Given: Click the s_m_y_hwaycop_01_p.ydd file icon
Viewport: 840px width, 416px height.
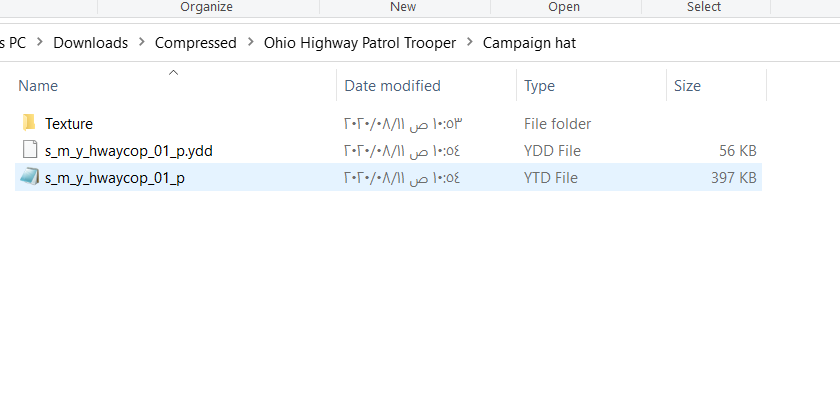Looking at the screenshot, I should pyautogui.click(x=28, y=151).
